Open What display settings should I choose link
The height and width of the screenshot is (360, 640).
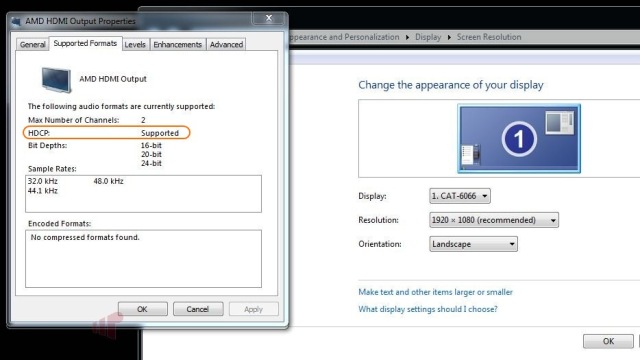pyautogui.click(x=428, y=309)
